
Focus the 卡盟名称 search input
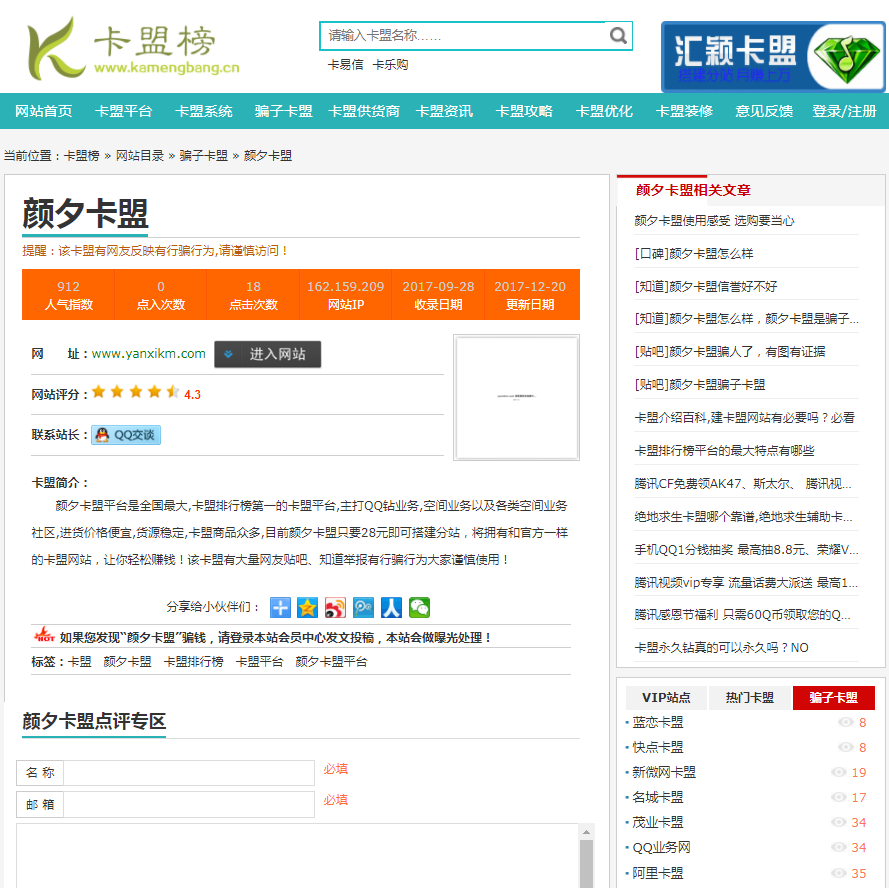464,36
